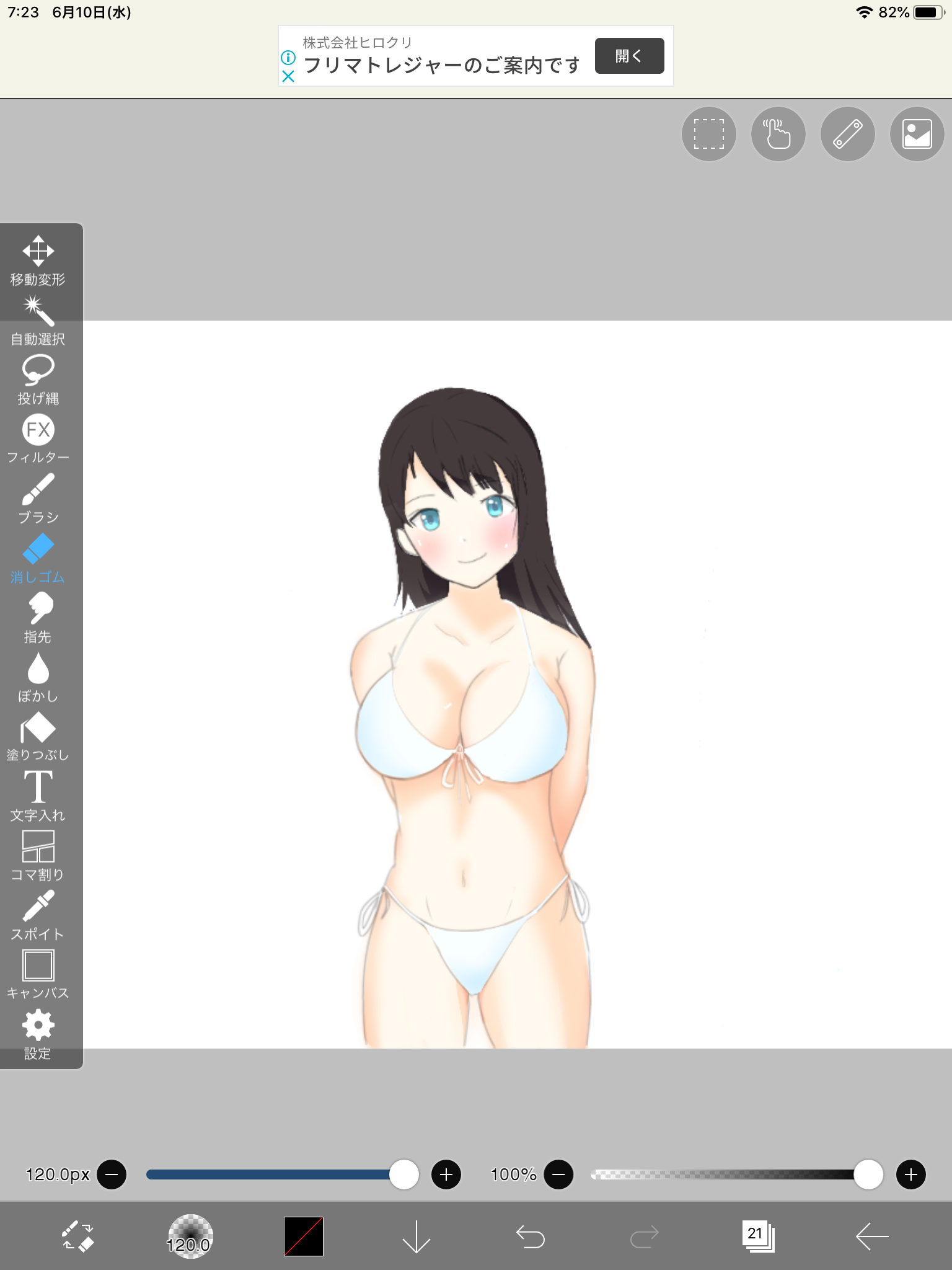Open the Canvas menu (キャンバス)
The height and width of the screenshot is (1270, 952).
coord(38,975)
